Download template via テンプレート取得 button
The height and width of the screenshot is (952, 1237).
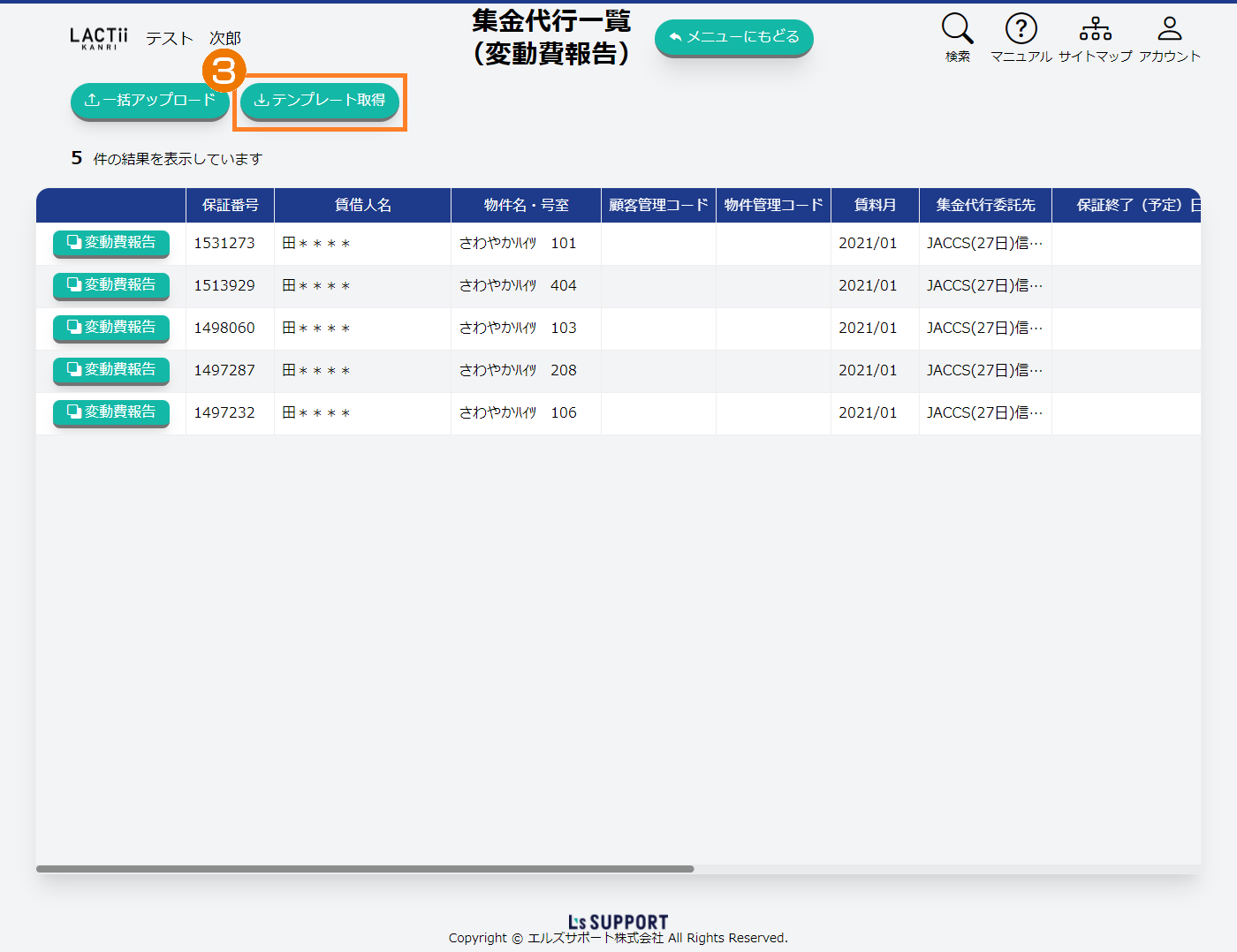320,101
